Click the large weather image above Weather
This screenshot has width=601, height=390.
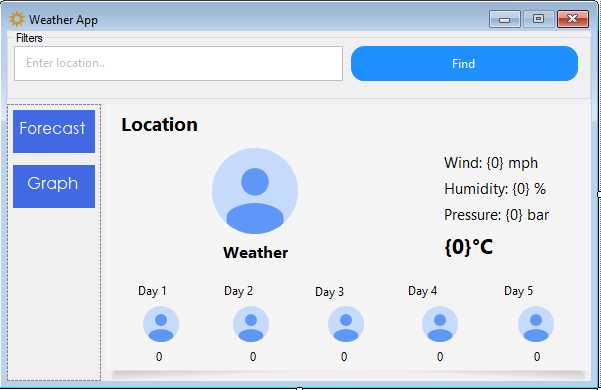coord(255,191)
